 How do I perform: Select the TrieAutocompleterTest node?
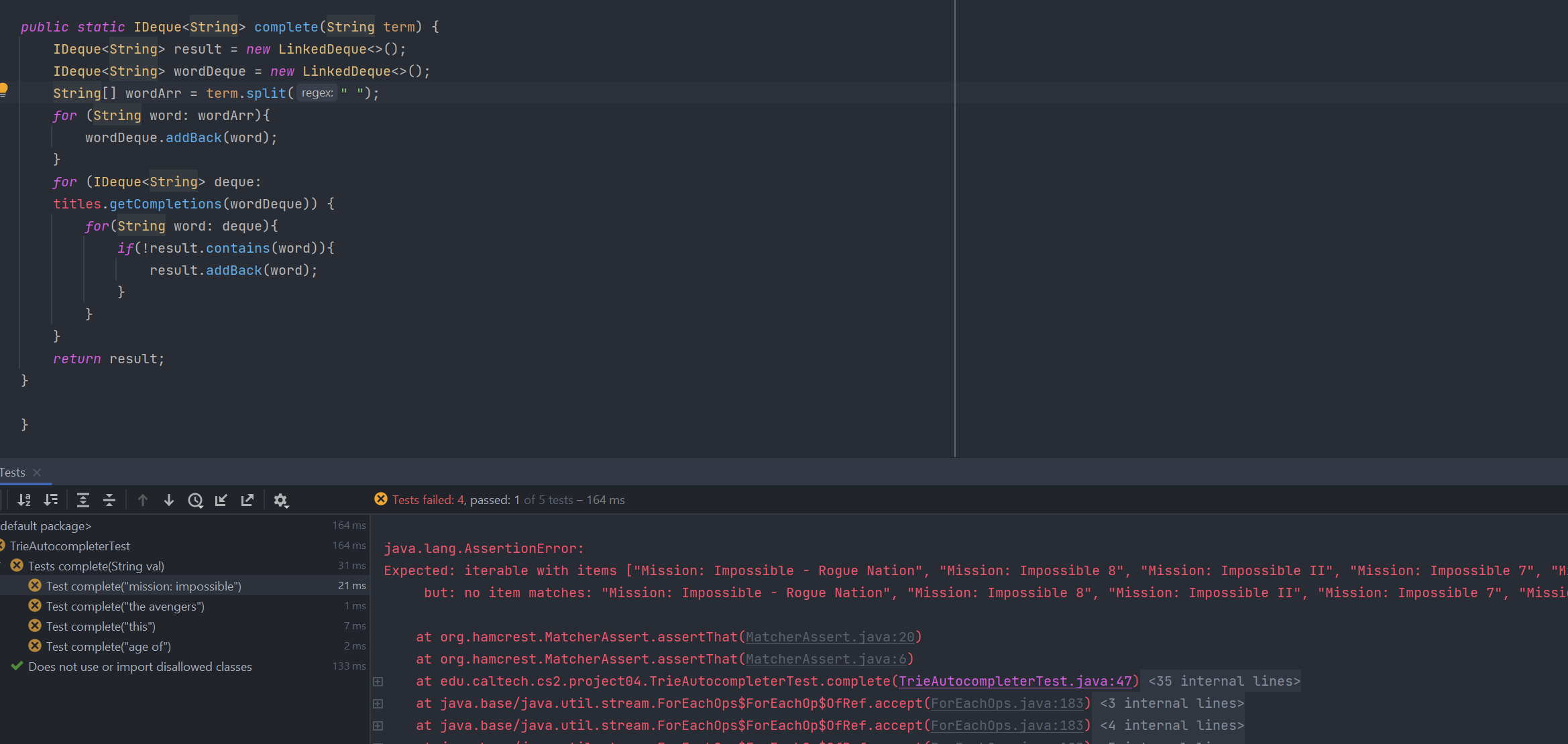[x=70, y=546]
